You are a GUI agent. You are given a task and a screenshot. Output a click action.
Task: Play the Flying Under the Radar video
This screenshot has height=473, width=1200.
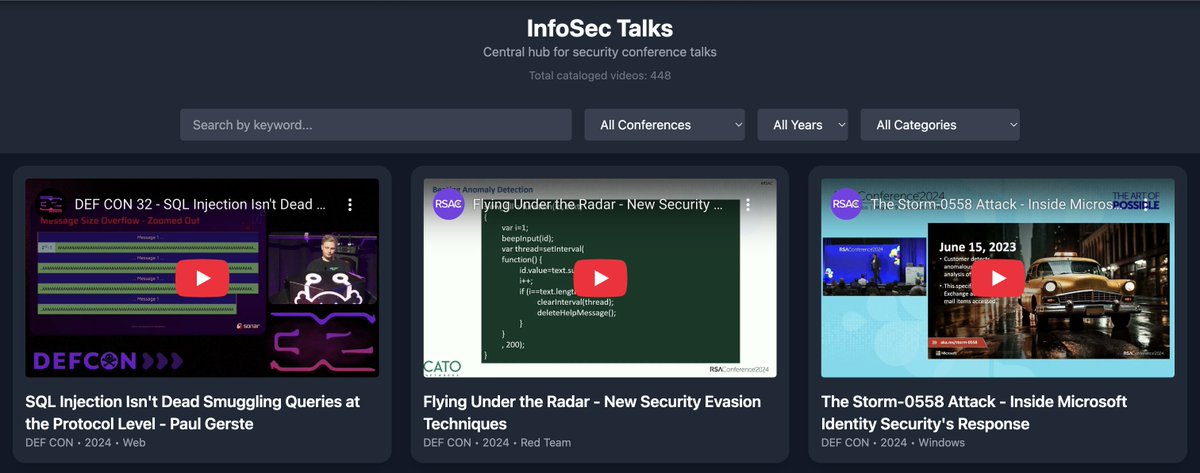click(x=600, y=278)
